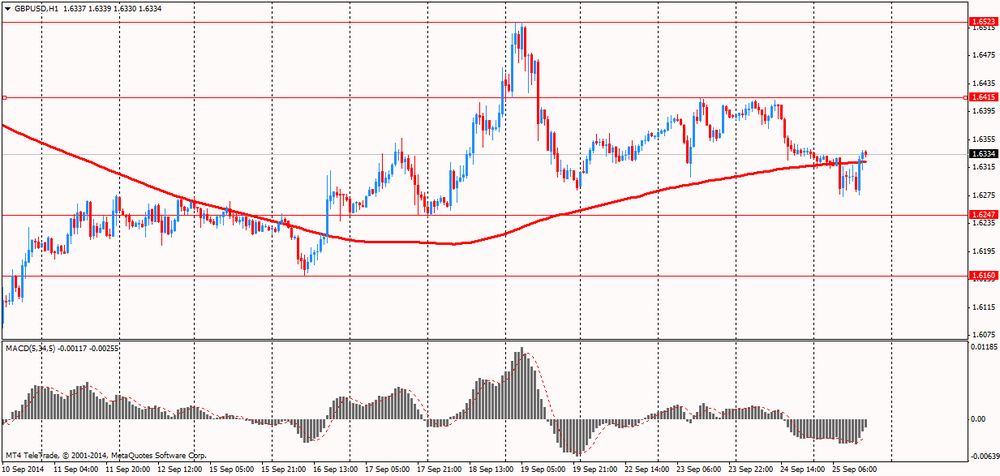Click the 10 Sep 2014 date label
The width and height of the screenshot is (1000, 476).
tap(21, 469)
